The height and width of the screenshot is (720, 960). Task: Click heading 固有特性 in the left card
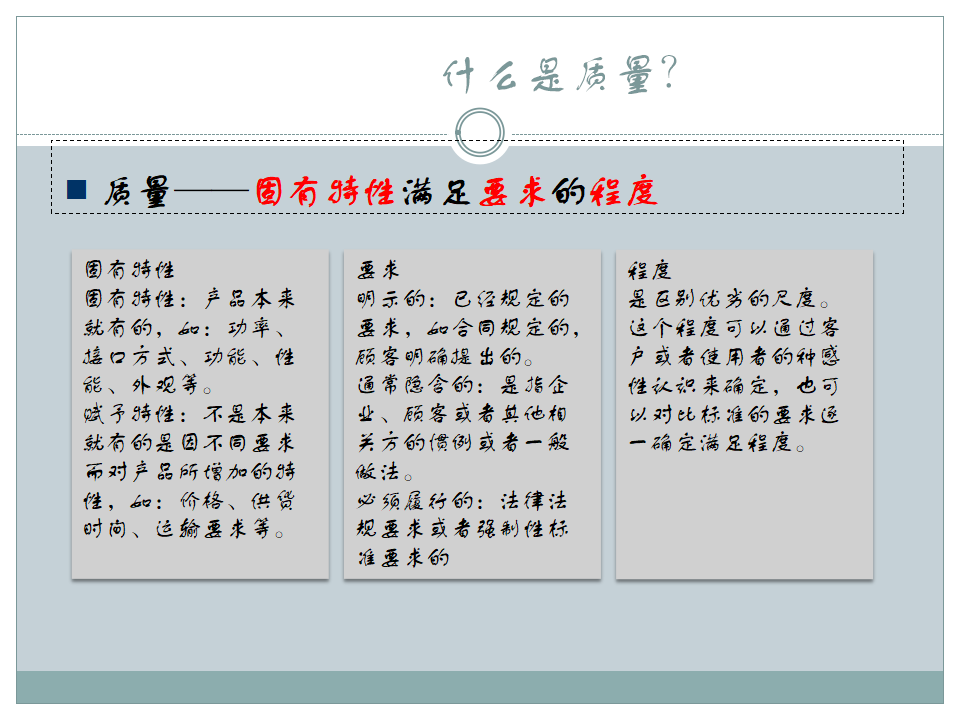click(x=130, y=269)
